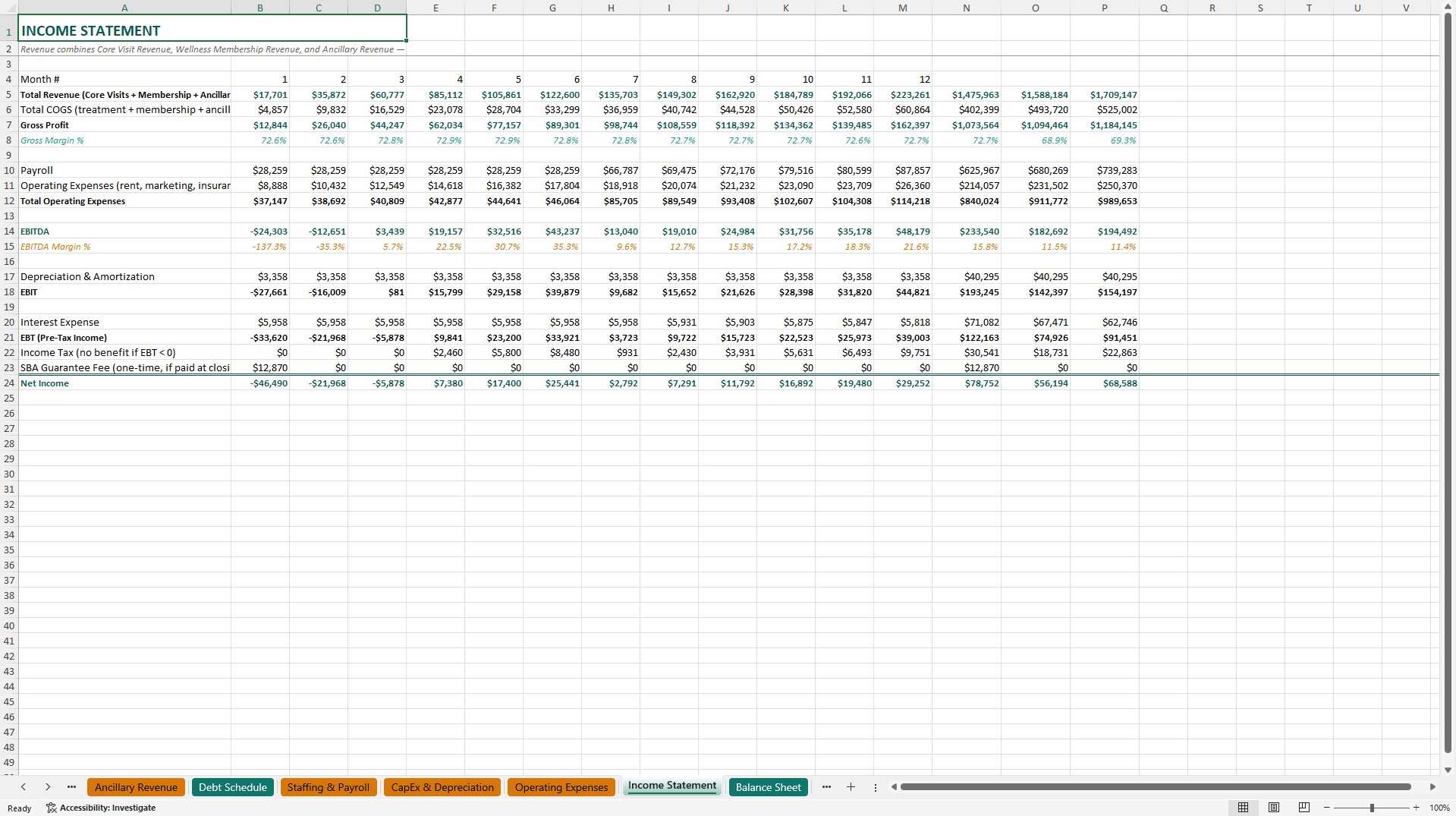
Task: Select gross margin 68.9% cell
Action: (1035, 140)
